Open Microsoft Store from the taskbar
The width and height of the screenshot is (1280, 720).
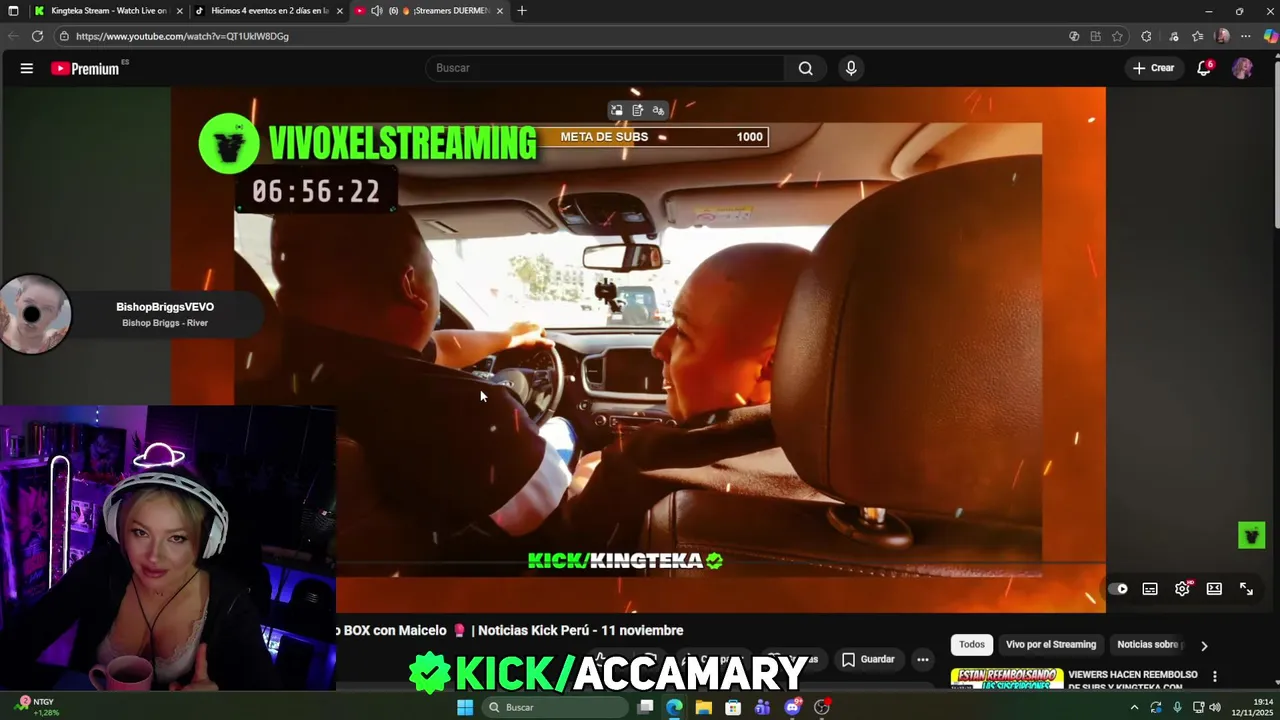[733, 707]
